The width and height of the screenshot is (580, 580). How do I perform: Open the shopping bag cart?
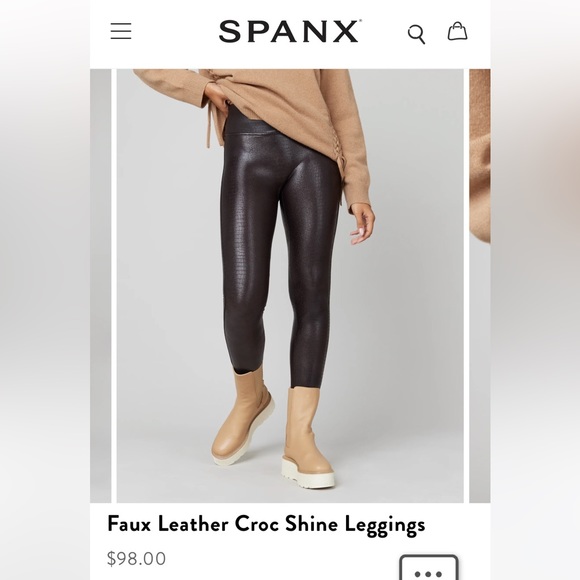coord(458,31)
